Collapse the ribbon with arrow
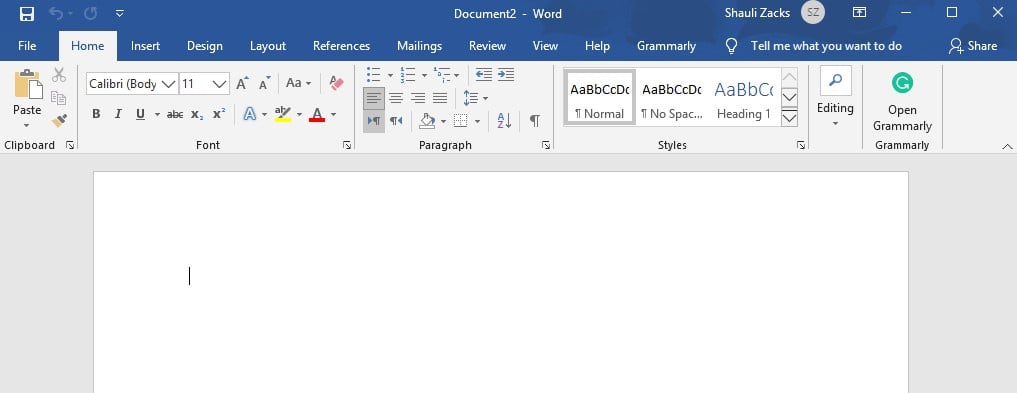This screenshot has width=1017, height=393. pyautogui.click(x=1007, y=147)
